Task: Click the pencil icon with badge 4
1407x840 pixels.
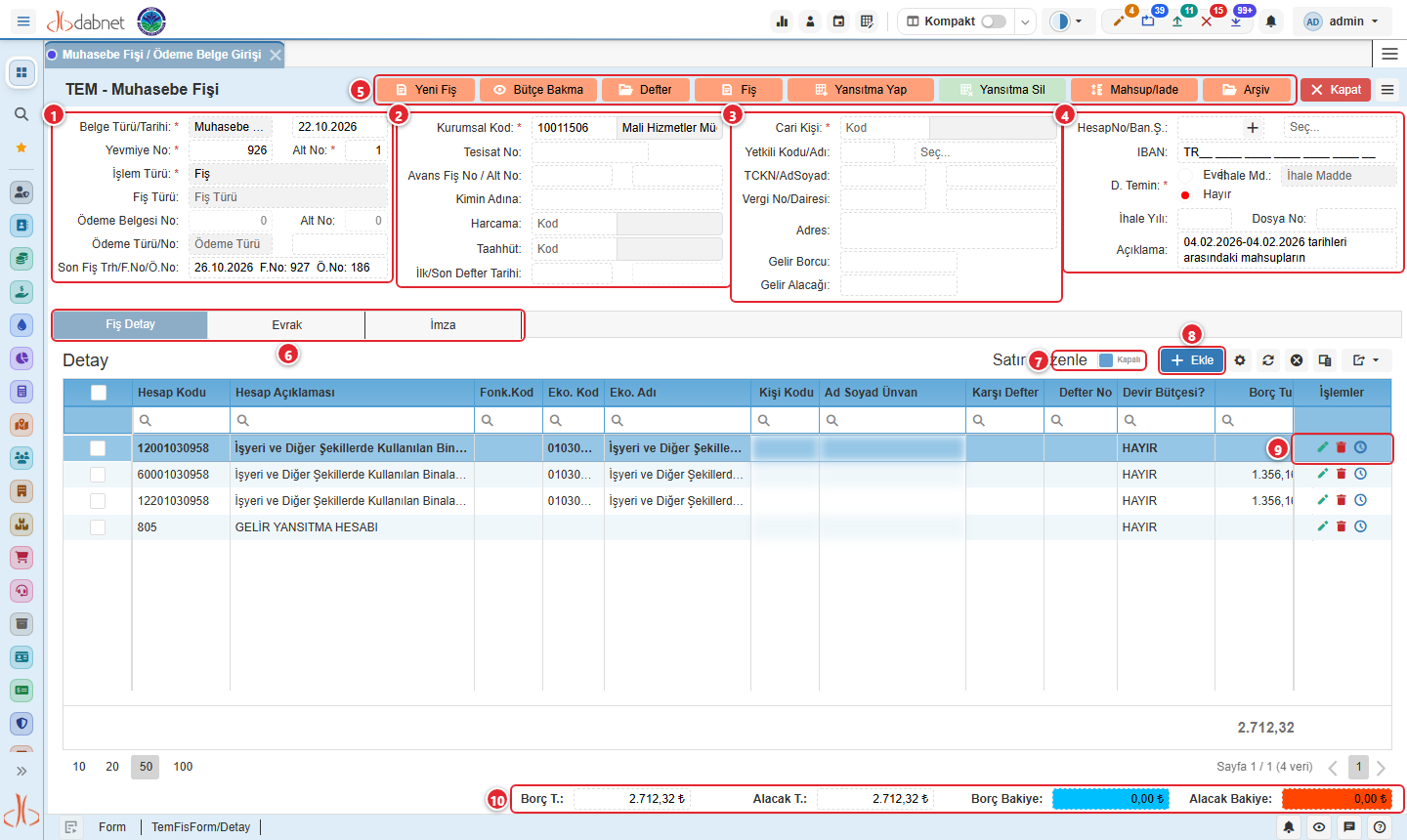Action: pos(1119,21)
